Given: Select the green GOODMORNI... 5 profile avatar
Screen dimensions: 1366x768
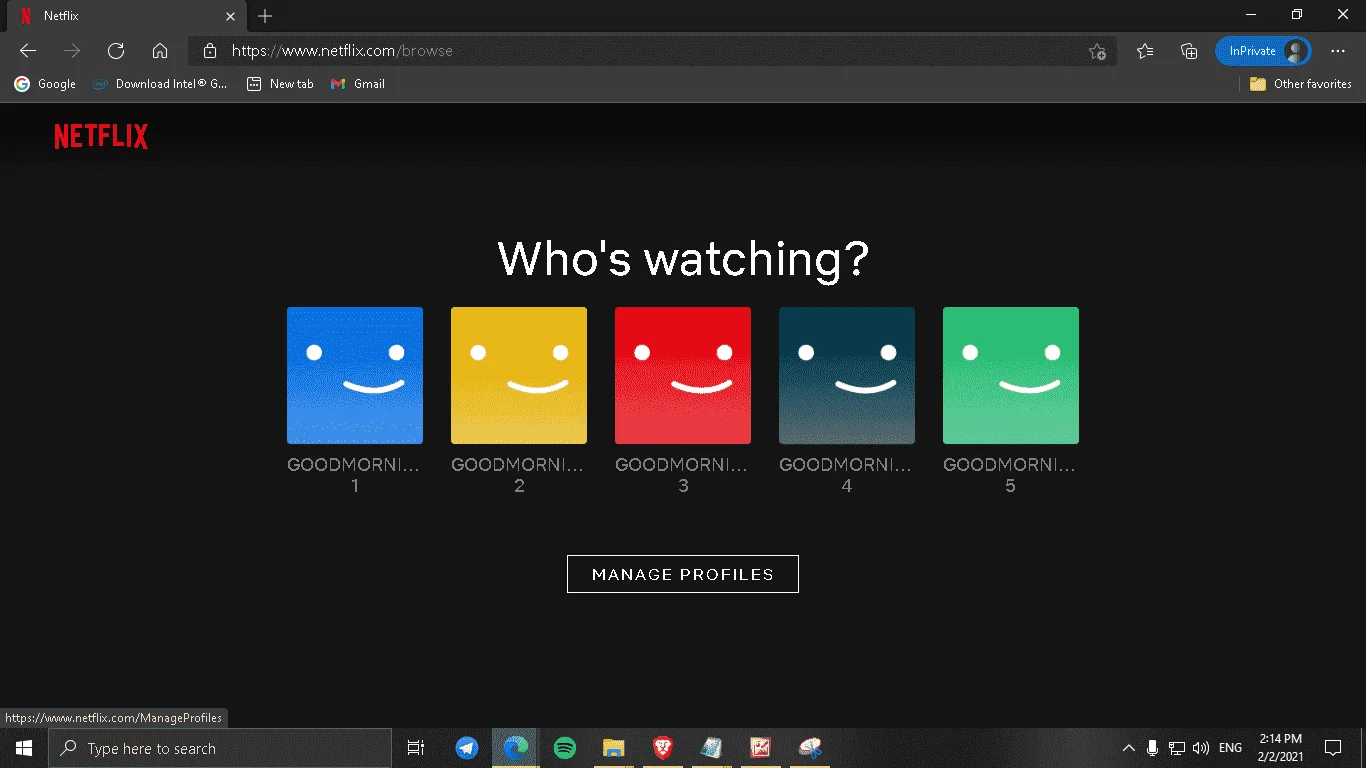Looking at the screenshot, I should [x=1011, y=375].
